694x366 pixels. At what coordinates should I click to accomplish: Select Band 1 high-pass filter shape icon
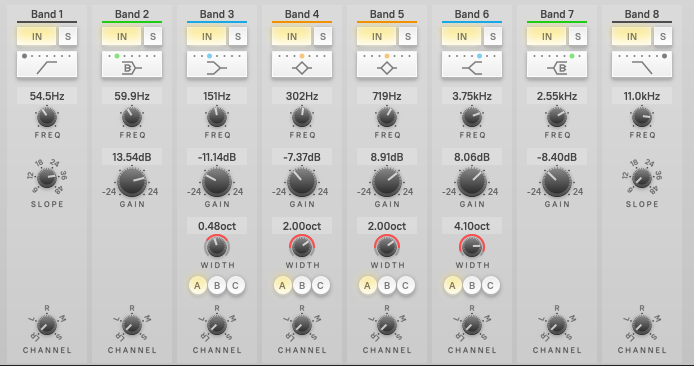(x=47, y=65)
